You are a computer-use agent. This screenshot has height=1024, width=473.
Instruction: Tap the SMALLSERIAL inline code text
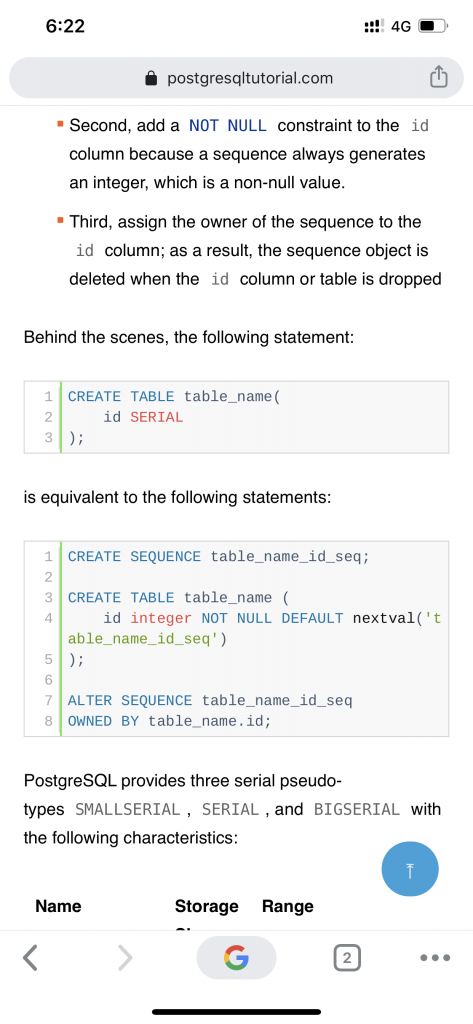tap(128, 809)
